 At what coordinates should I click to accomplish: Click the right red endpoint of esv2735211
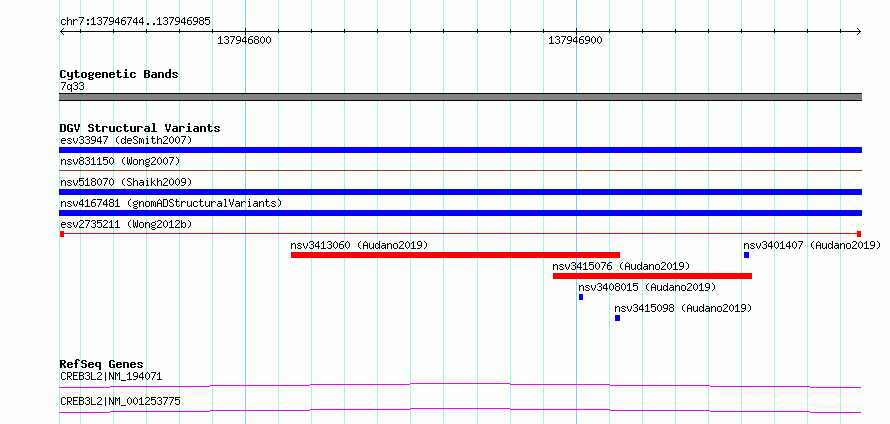point(859,234)
